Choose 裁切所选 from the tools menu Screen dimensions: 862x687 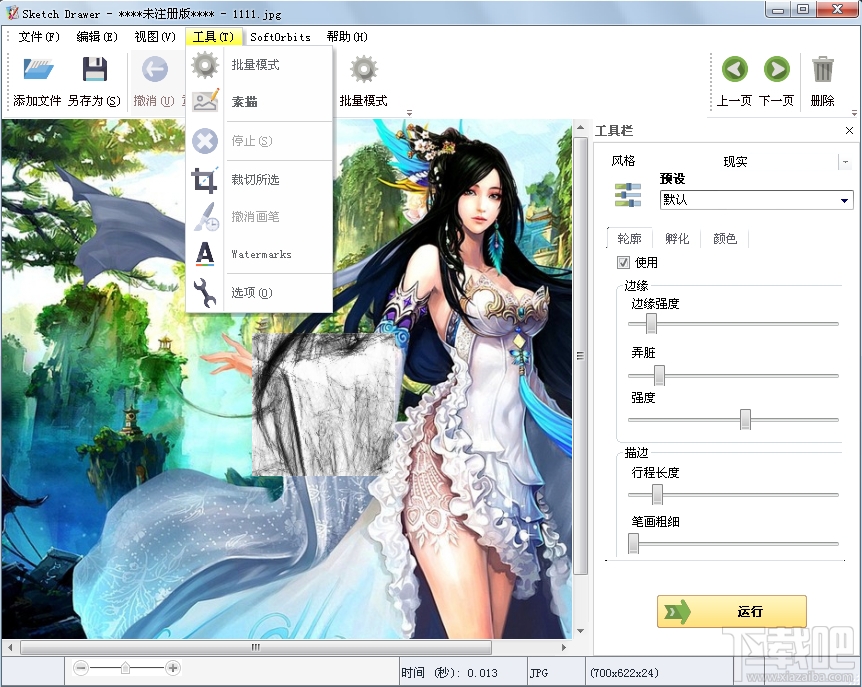[259, 180]
